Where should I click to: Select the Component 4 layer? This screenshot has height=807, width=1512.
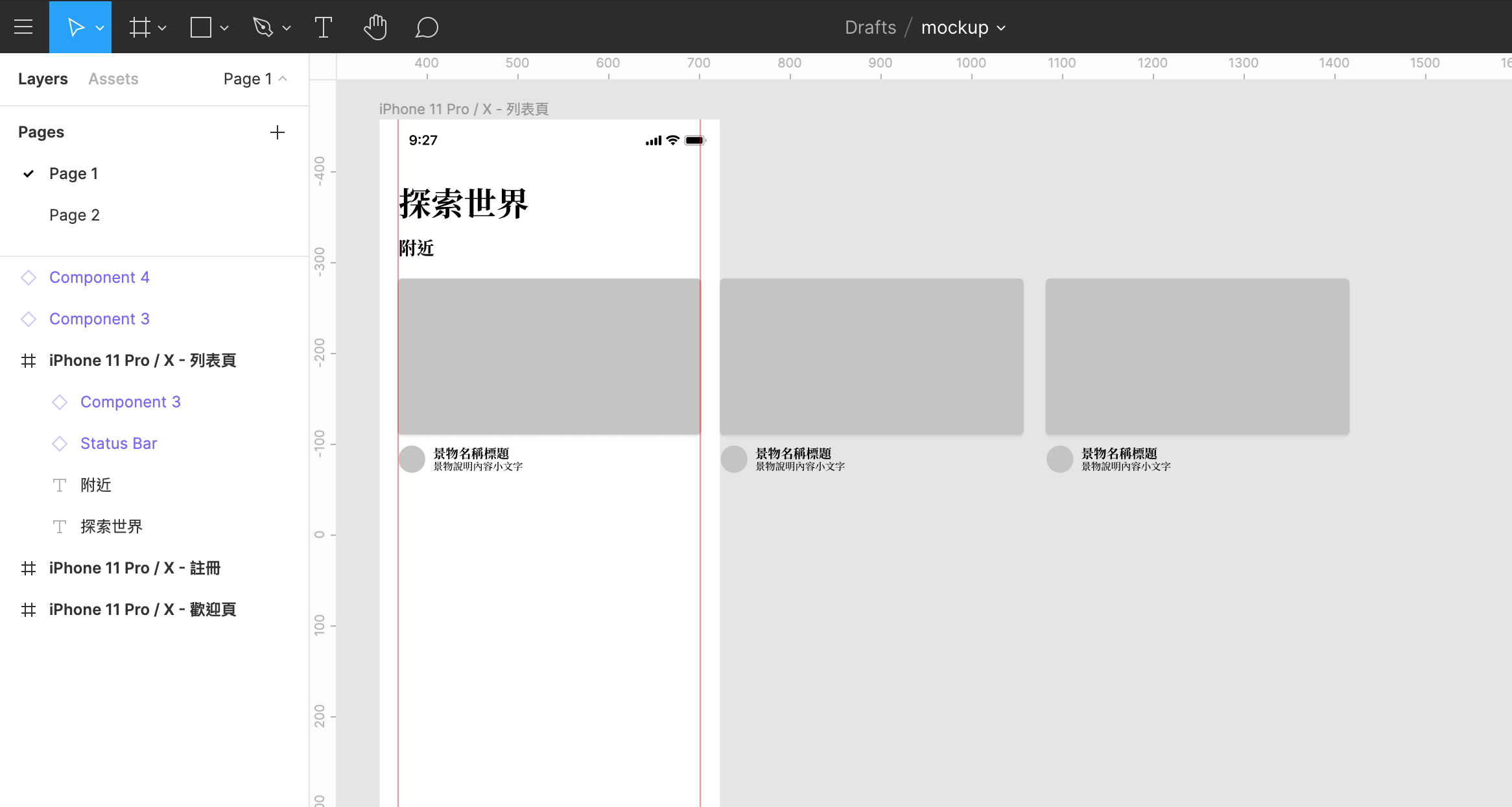99,277
